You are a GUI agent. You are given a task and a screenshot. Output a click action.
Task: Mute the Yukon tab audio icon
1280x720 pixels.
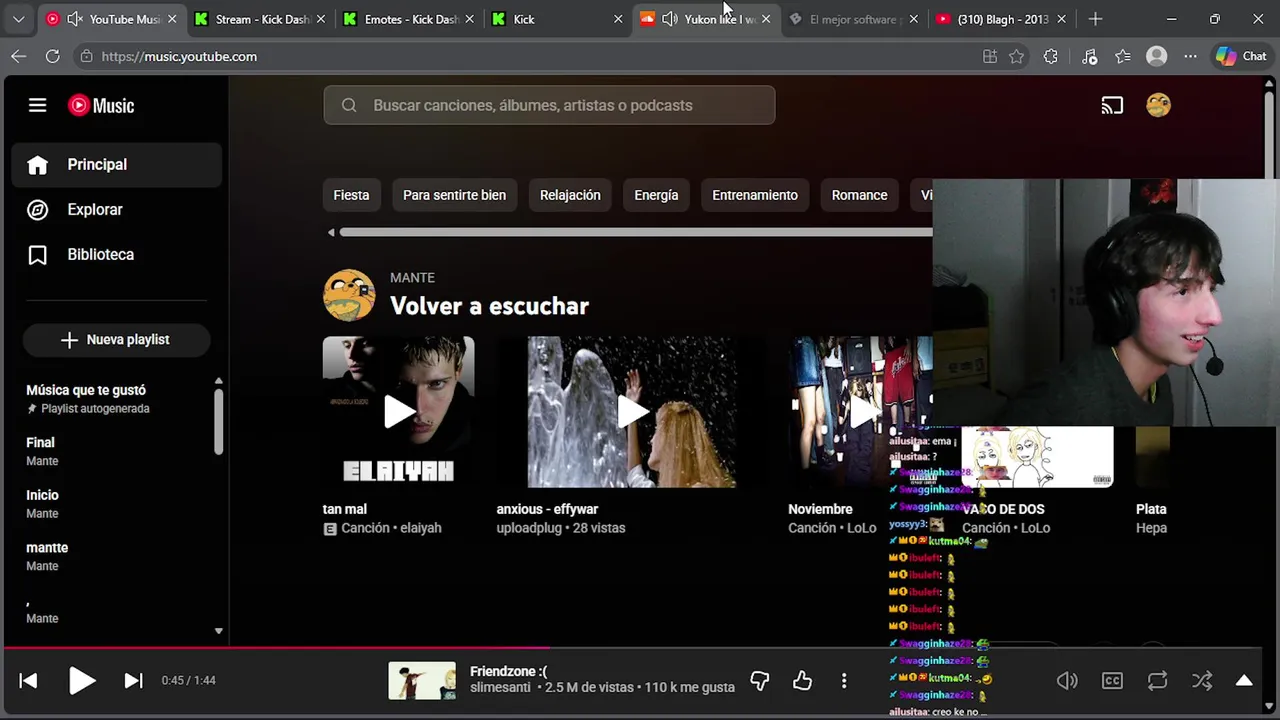click(669, 19)
